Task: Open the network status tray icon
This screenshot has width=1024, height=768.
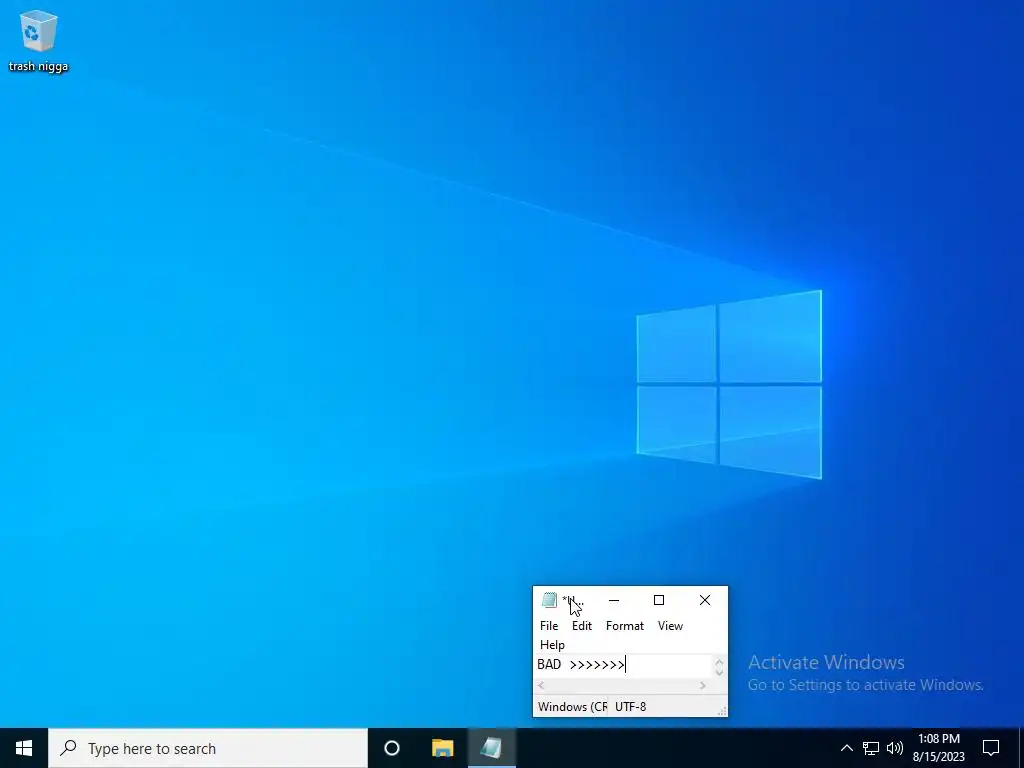Action: (871, 748)
